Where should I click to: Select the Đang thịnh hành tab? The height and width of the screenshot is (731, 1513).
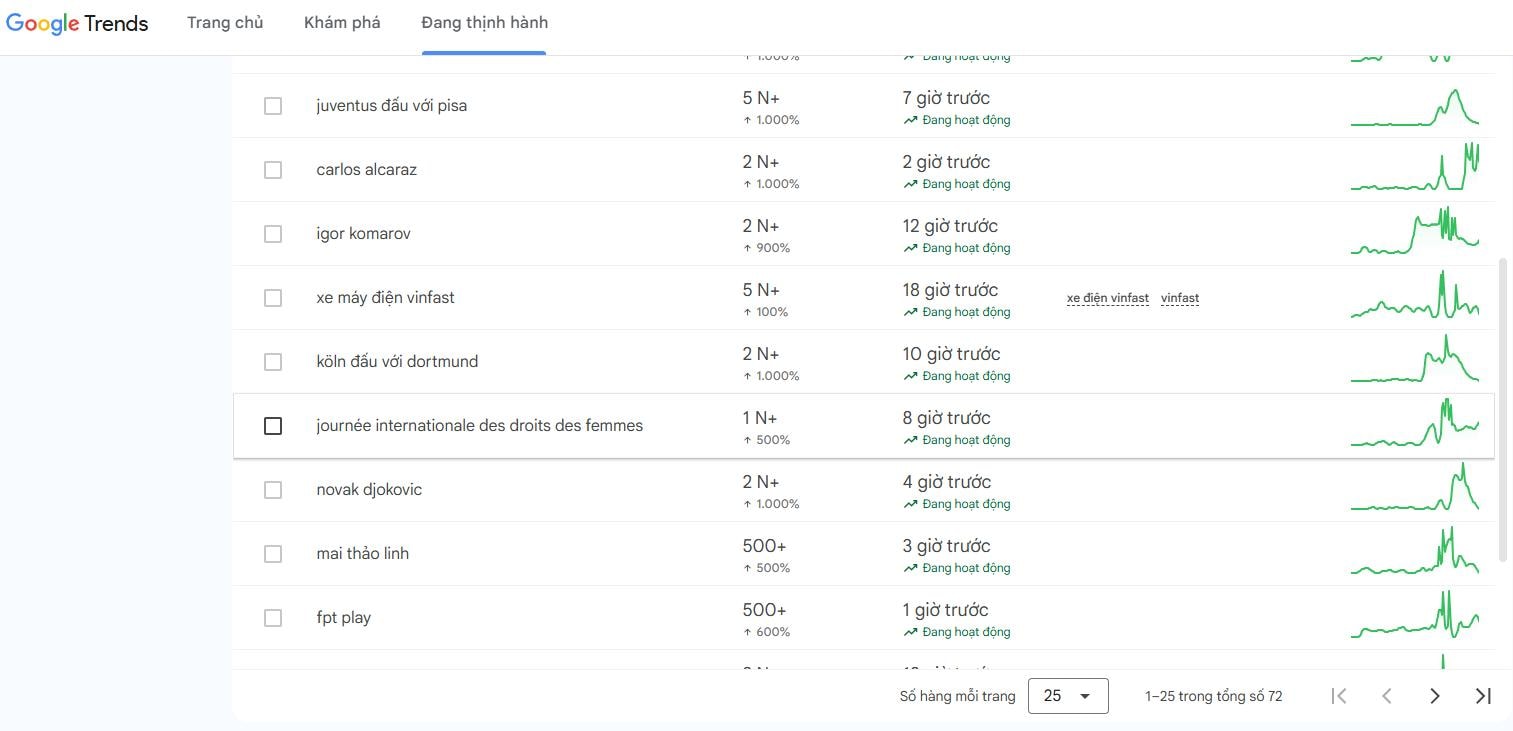[x=484, y=23]
